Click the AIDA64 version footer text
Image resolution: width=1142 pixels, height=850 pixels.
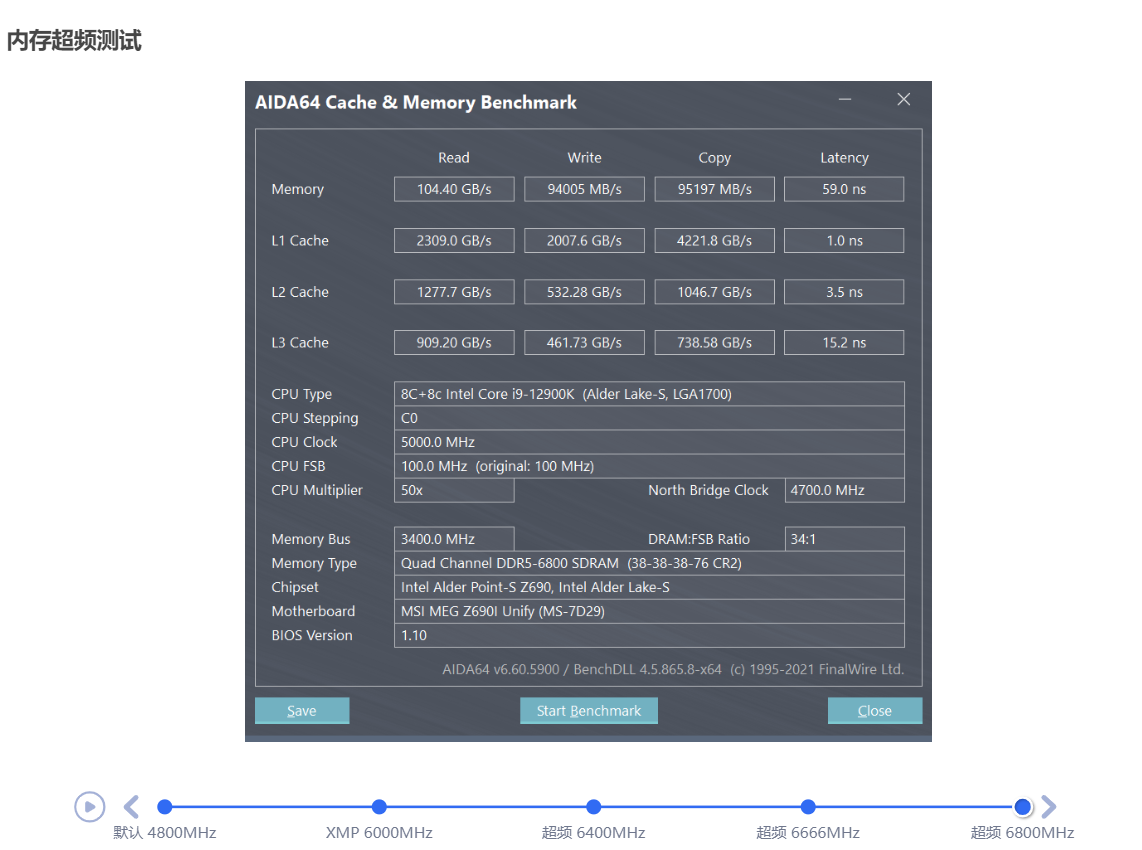(x=673, y=669)
